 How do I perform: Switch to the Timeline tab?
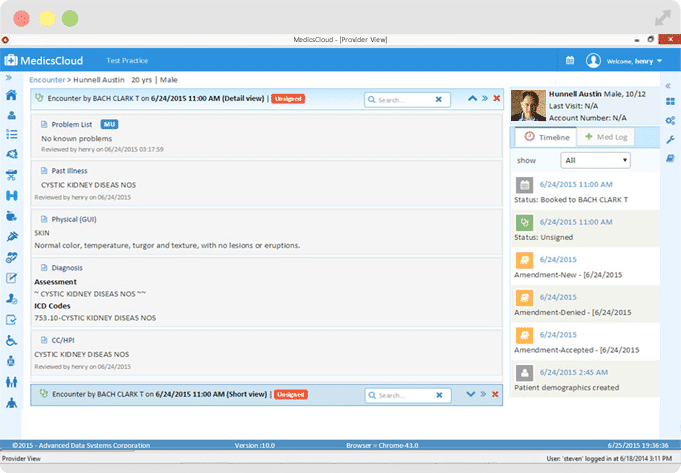click(x=546, y=137)
